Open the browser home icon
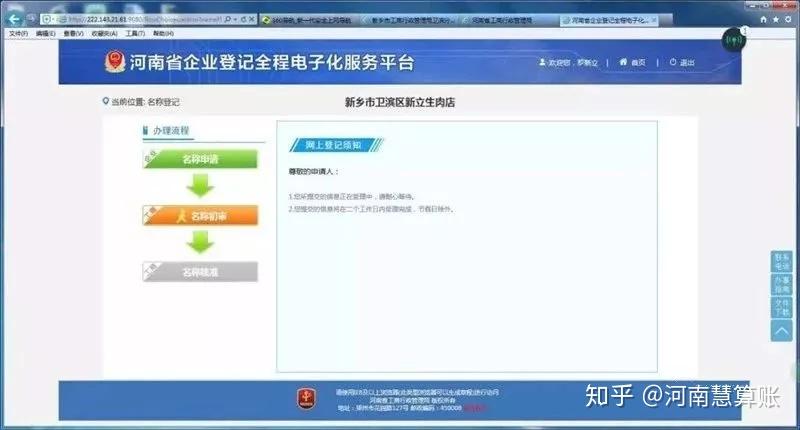 763,19
